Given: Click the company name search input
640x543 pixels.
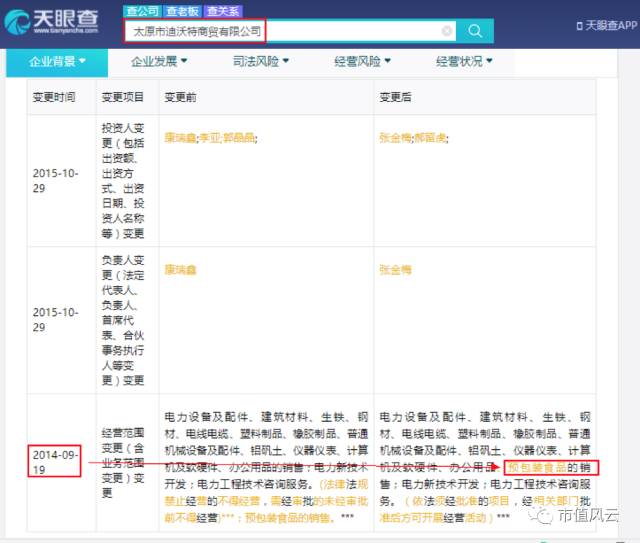Looking at the screenshot, I should (290, 31).
